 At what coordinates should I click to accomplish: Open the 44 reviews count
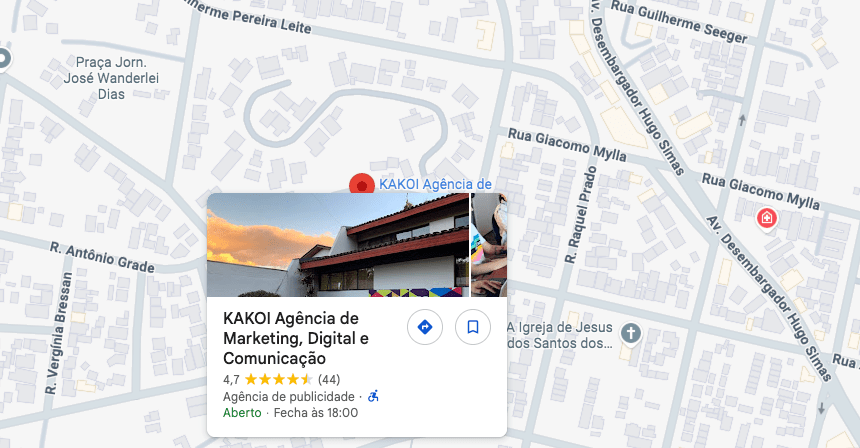329,379
